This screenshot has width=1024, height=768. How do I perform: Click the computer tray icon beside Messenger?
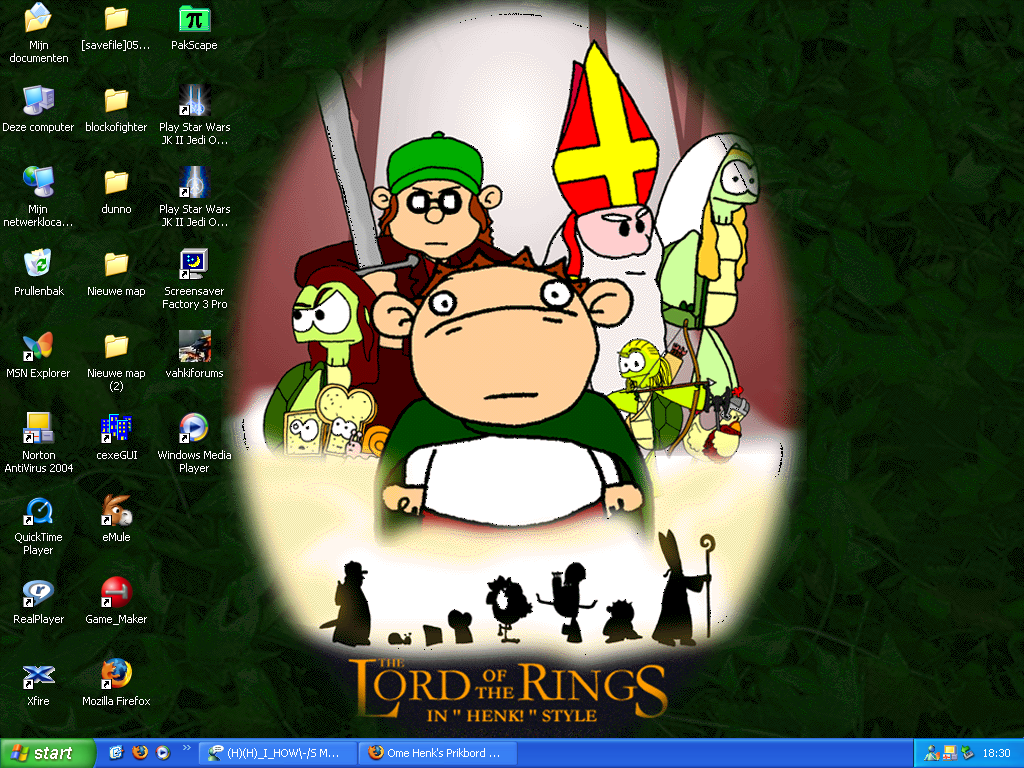pos(949,754)
